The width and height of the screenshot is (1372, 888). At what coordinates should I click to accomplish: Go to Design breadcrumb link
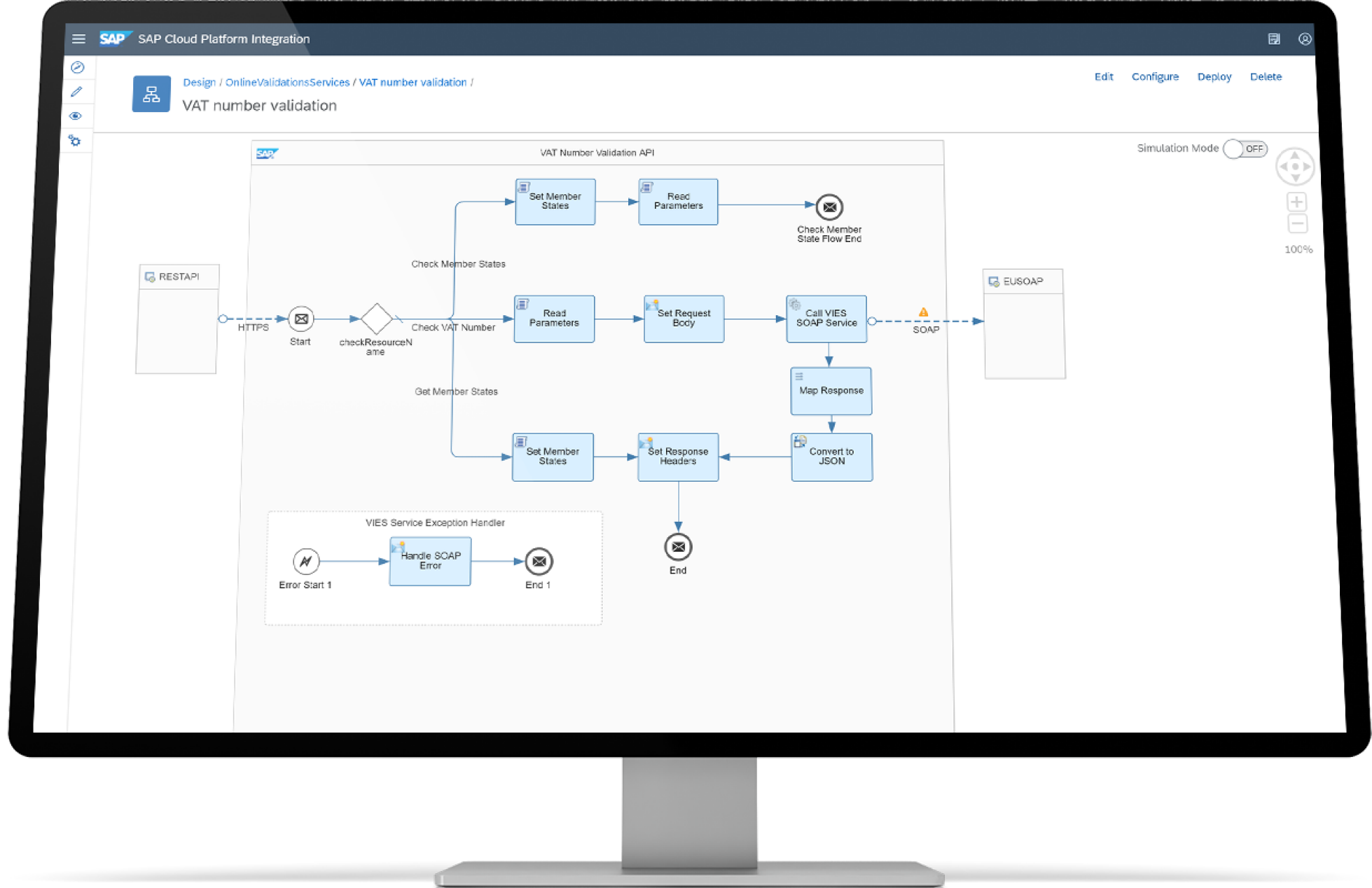[x=199, y=82]
